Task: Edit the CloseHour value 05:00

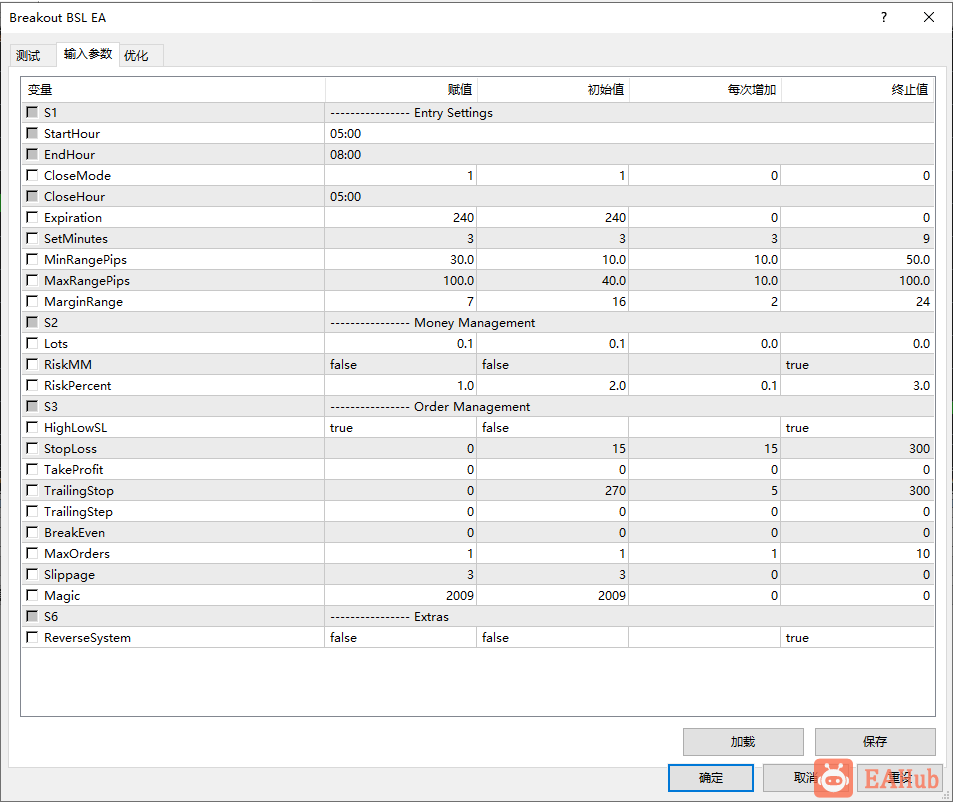Action: click(x=629, y=196)
